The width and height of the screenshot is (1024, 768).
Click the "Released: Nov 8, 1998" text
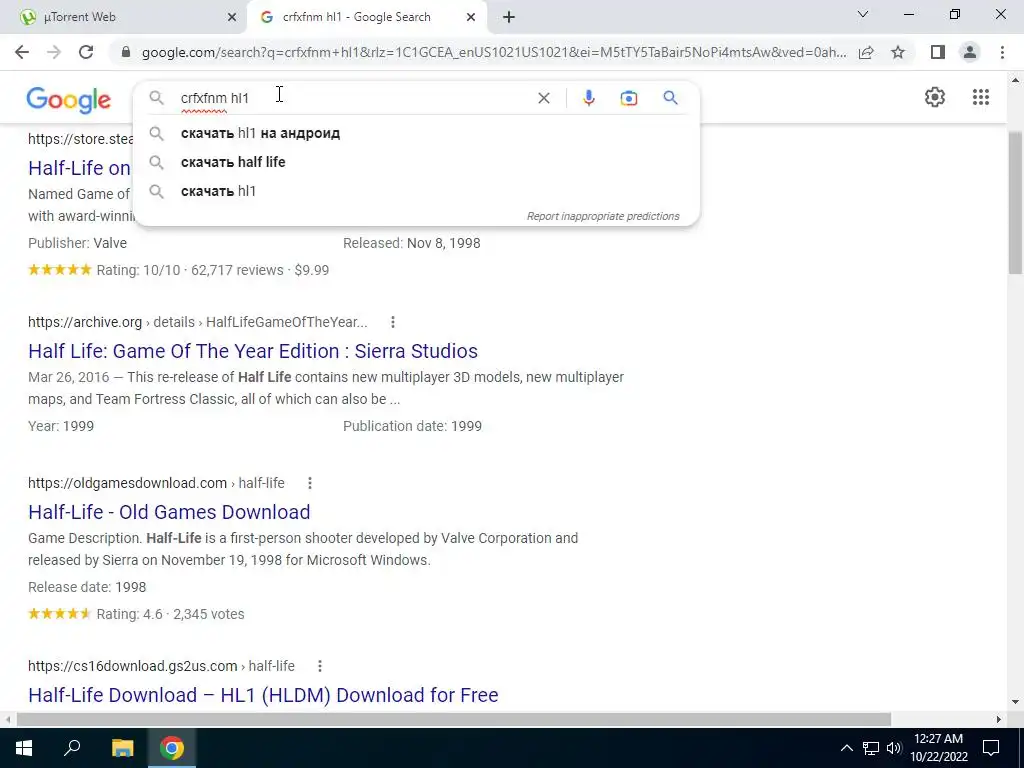click(x=411, y=243)
